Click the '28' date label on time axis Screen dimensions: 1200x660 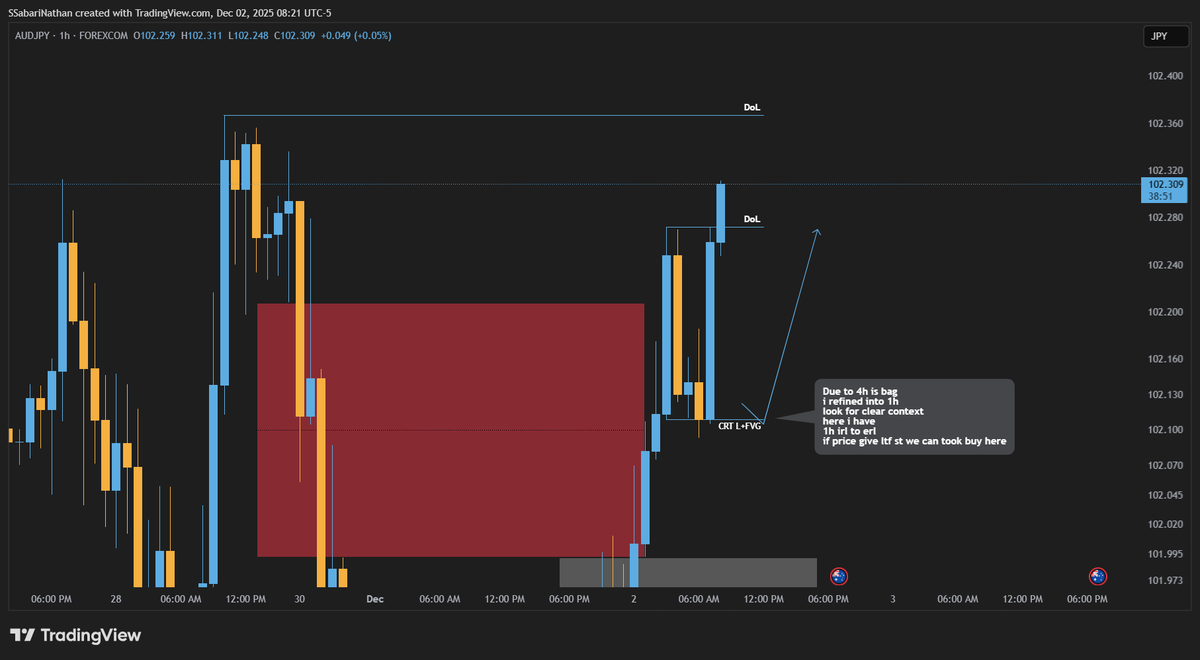coord(116,599)
